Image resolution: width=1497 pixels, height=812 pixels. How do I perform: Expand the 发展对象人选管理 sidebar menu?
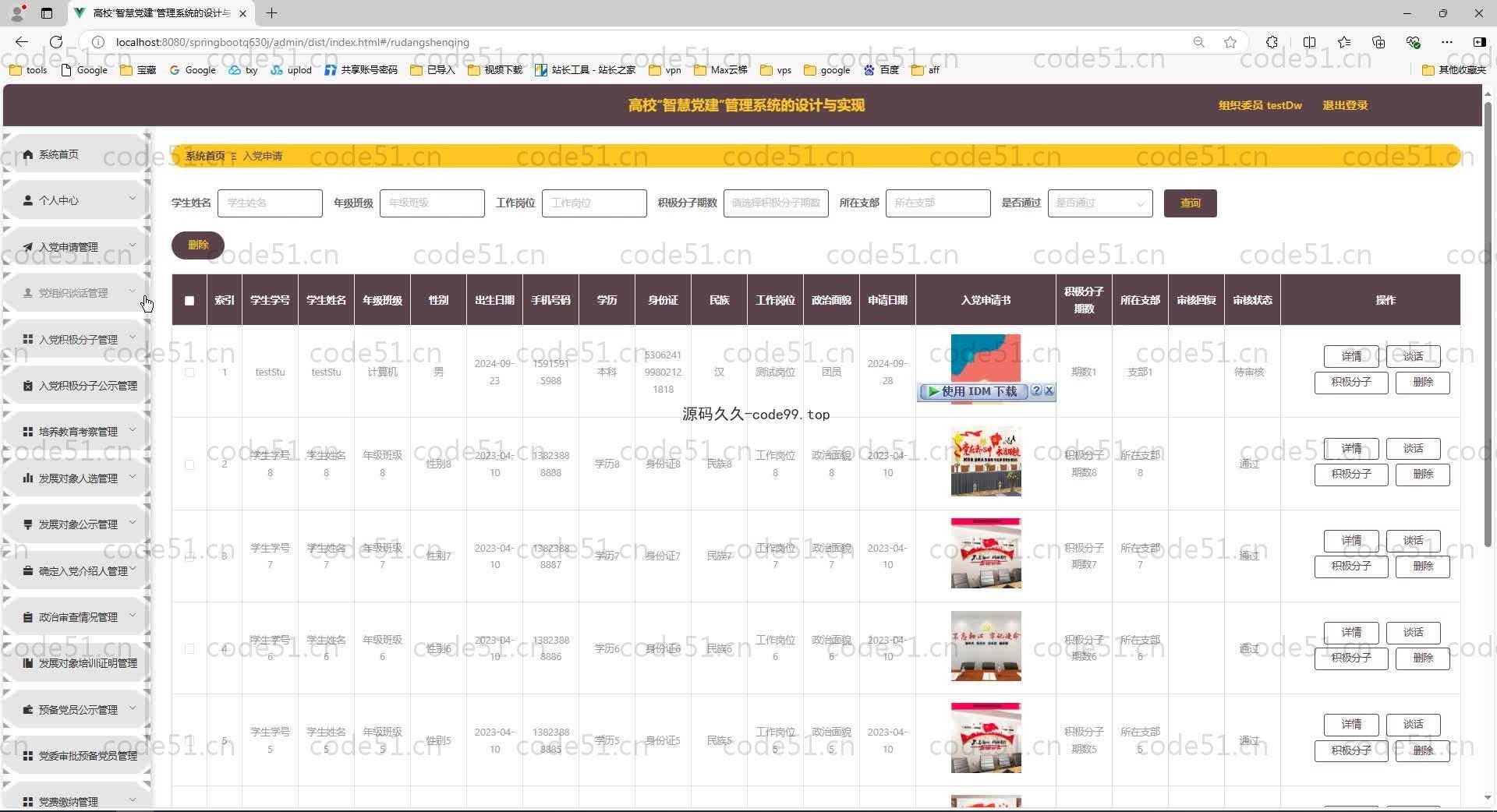tap(132, 476)
